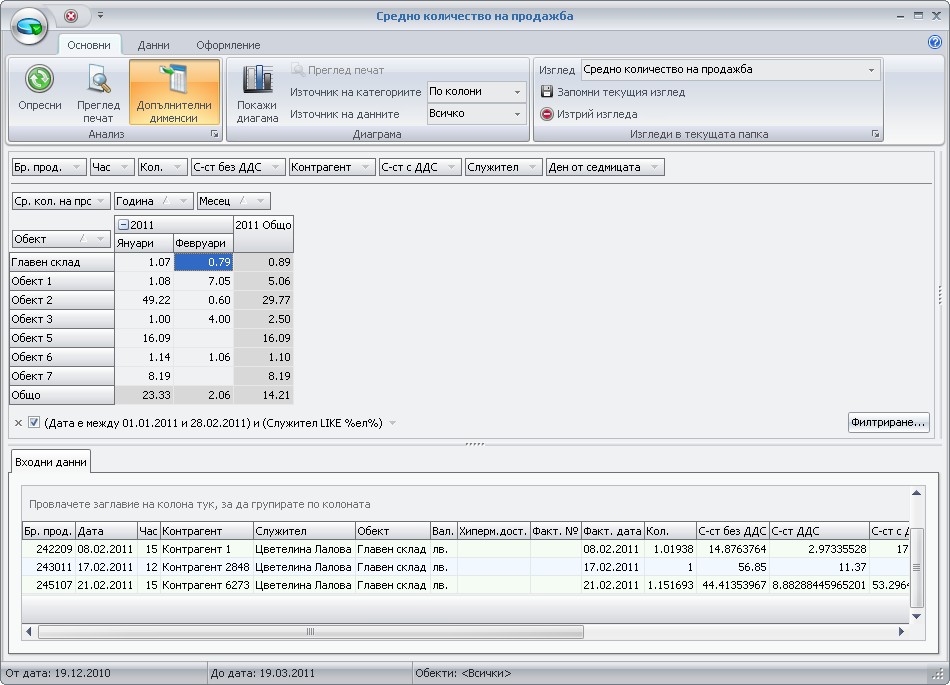Click the Опресни refresh icon
The width and height of the screenshot is (950, 685).
pos(39,80)
